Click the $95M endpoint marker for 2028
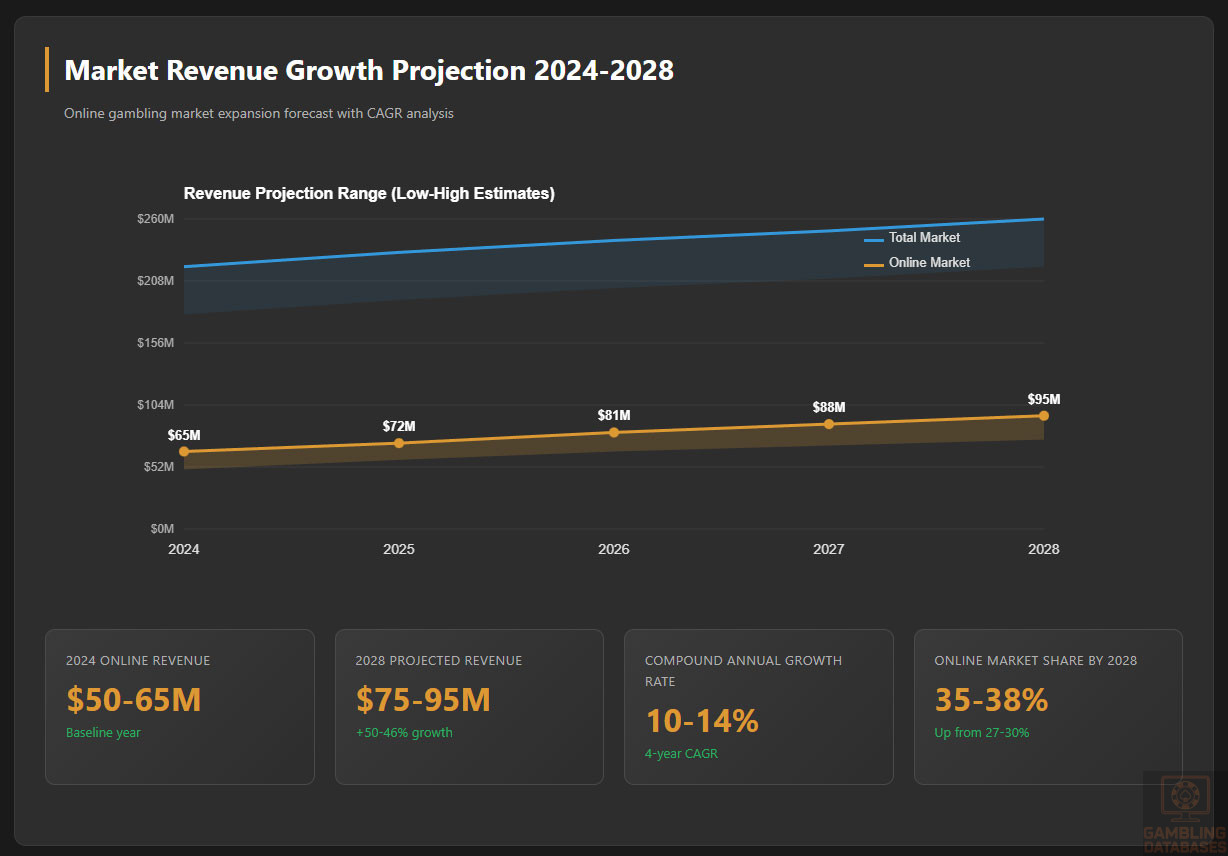The image size is (1228, 856). tap(1044, 413)
